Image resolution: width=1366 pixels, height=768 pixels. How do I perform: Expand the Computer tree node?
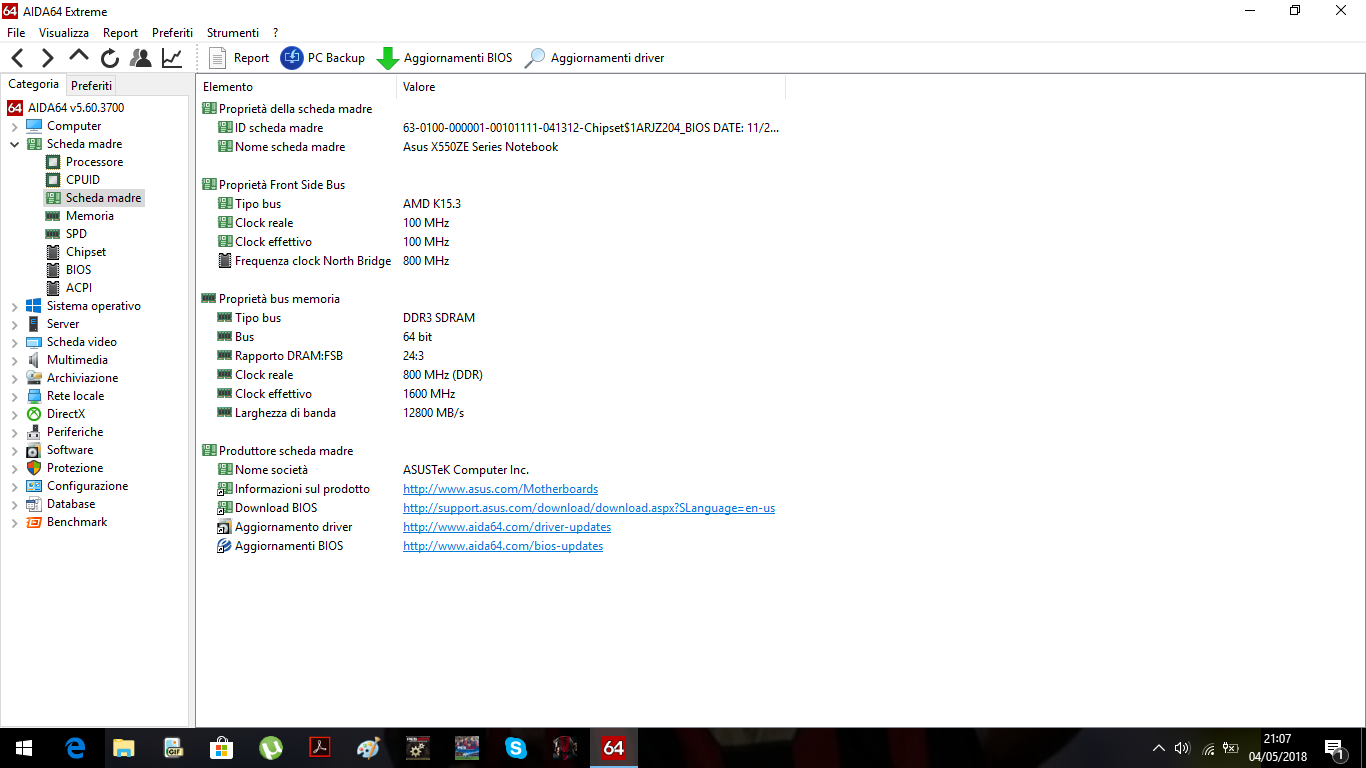coord(14,126)
